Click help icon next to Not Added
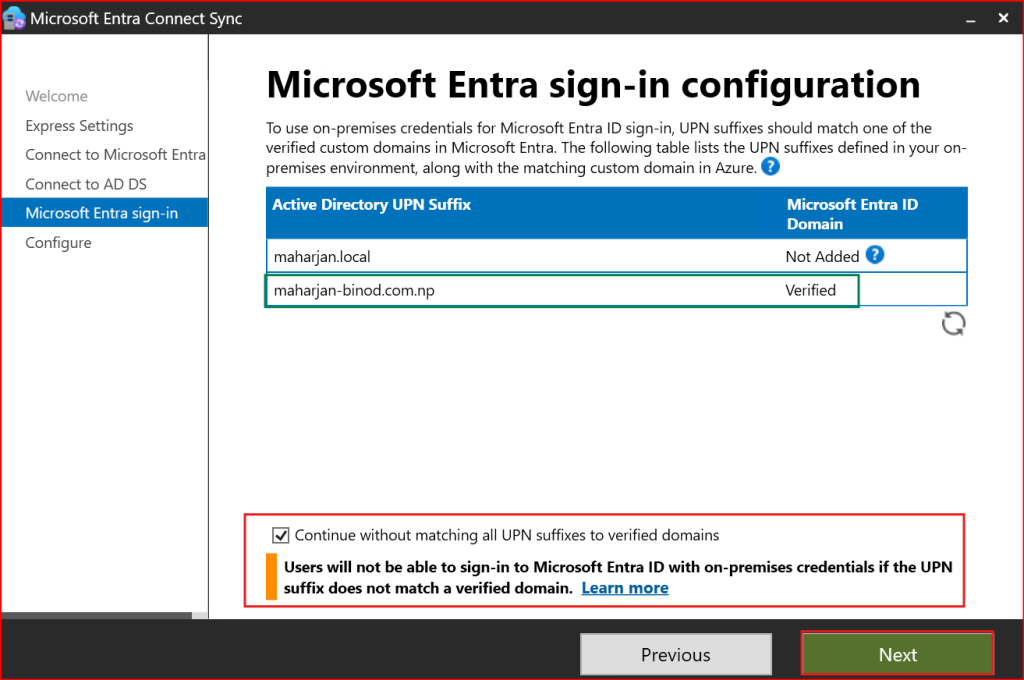 pos(875,255)
